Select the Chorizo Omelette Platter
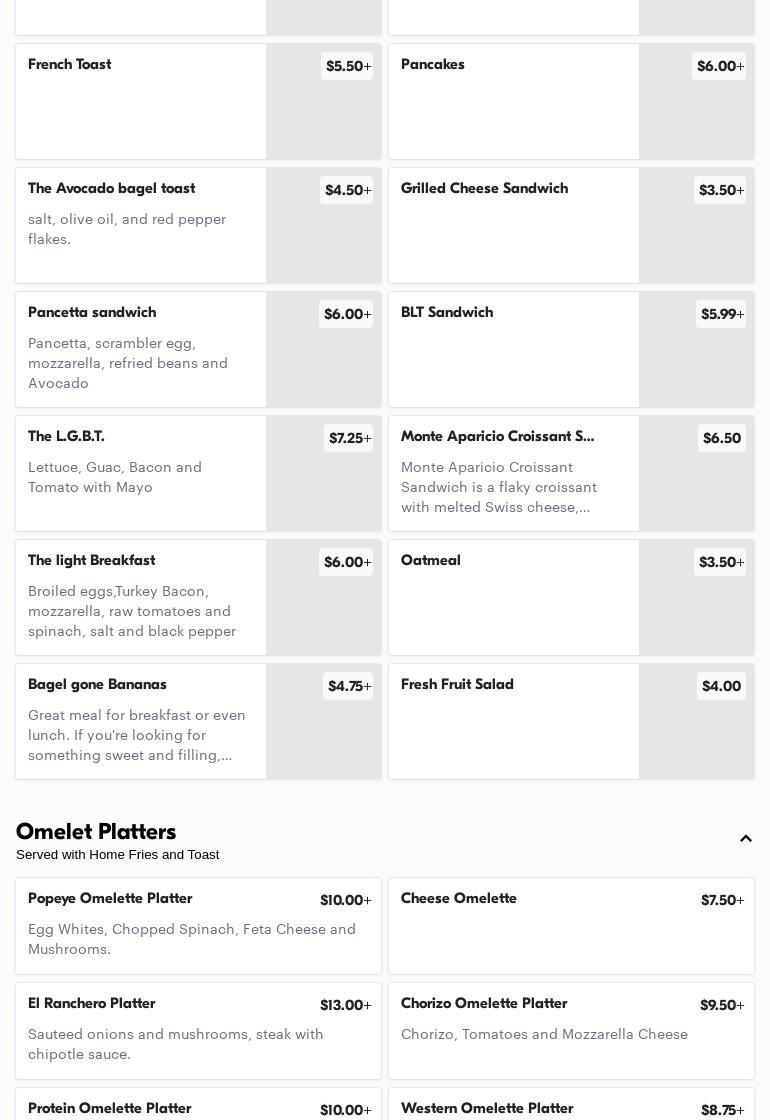This screenshot has width=770, height=1120. point(570,1030)
